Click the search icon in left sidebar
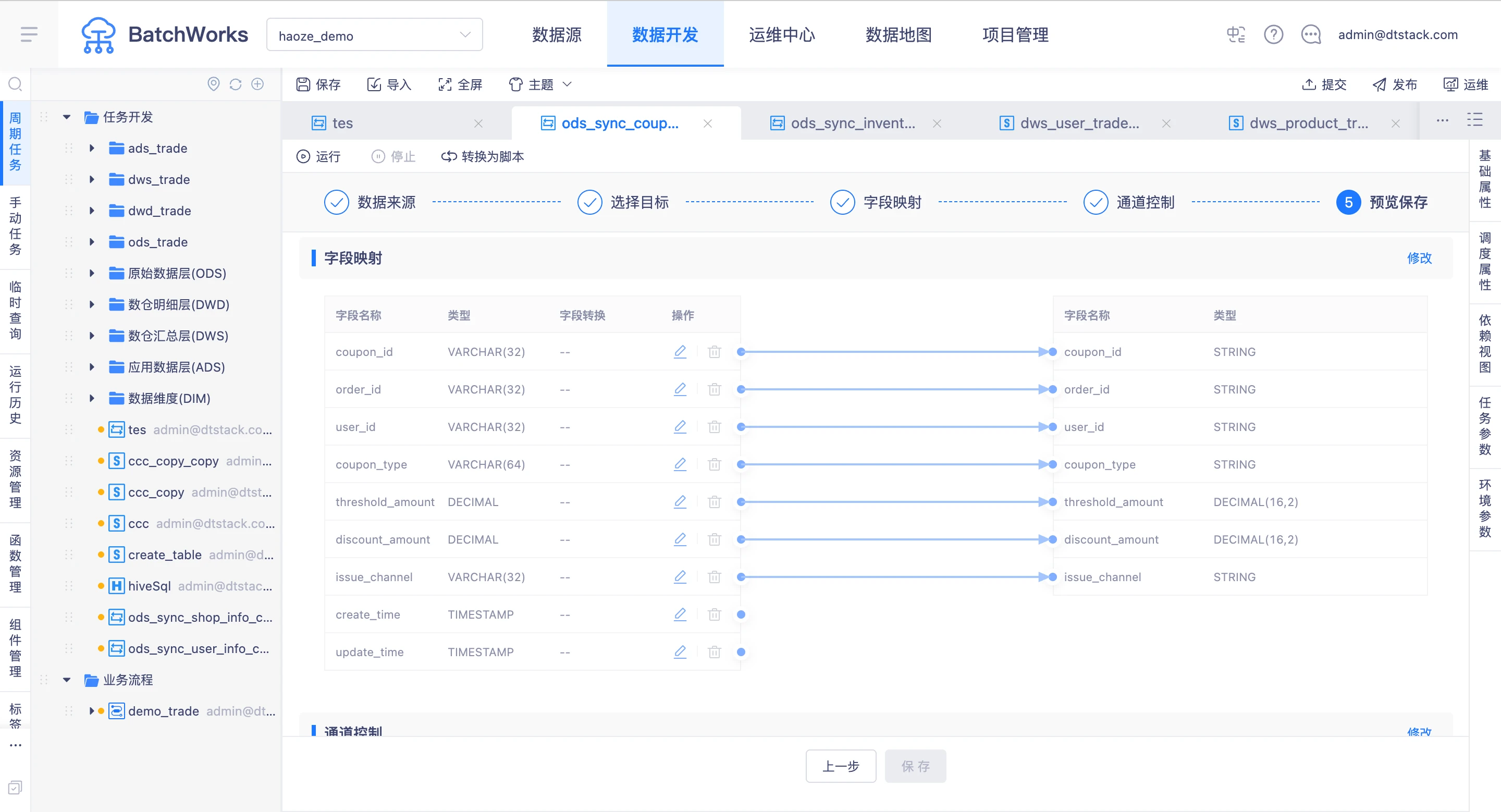The image size is (1501, 812). tap(15, 84)
